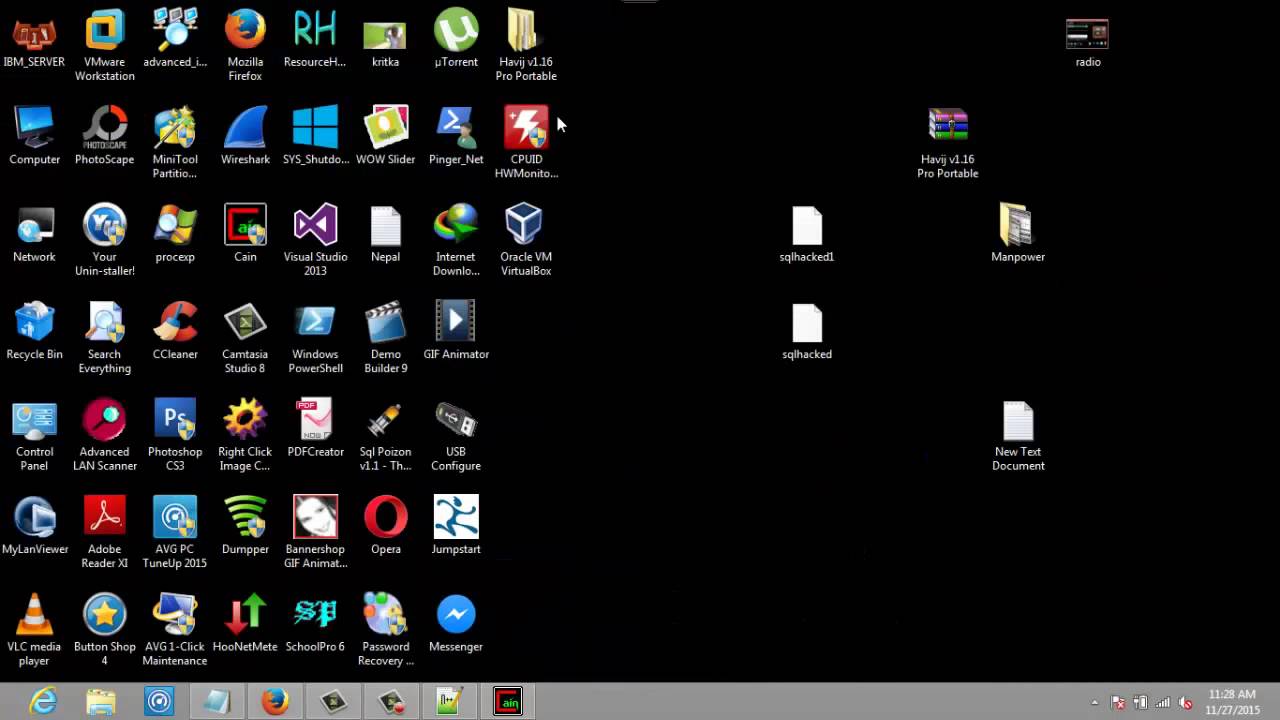Open the IBM_SERVER desktop shortcut
Screen dimensions: 1280x720
pyautogui.click(x=34, y=40)
